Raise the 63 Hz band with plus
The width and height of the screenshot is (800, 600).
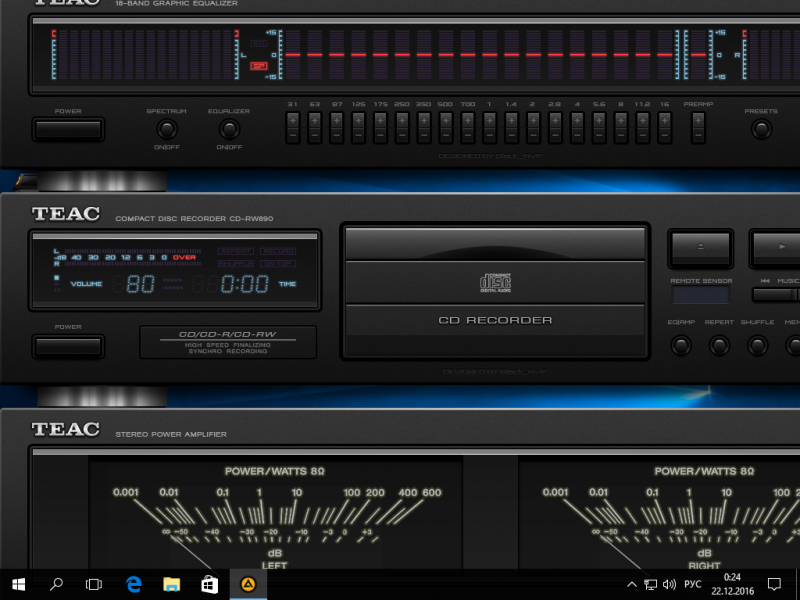pos(315,121)
